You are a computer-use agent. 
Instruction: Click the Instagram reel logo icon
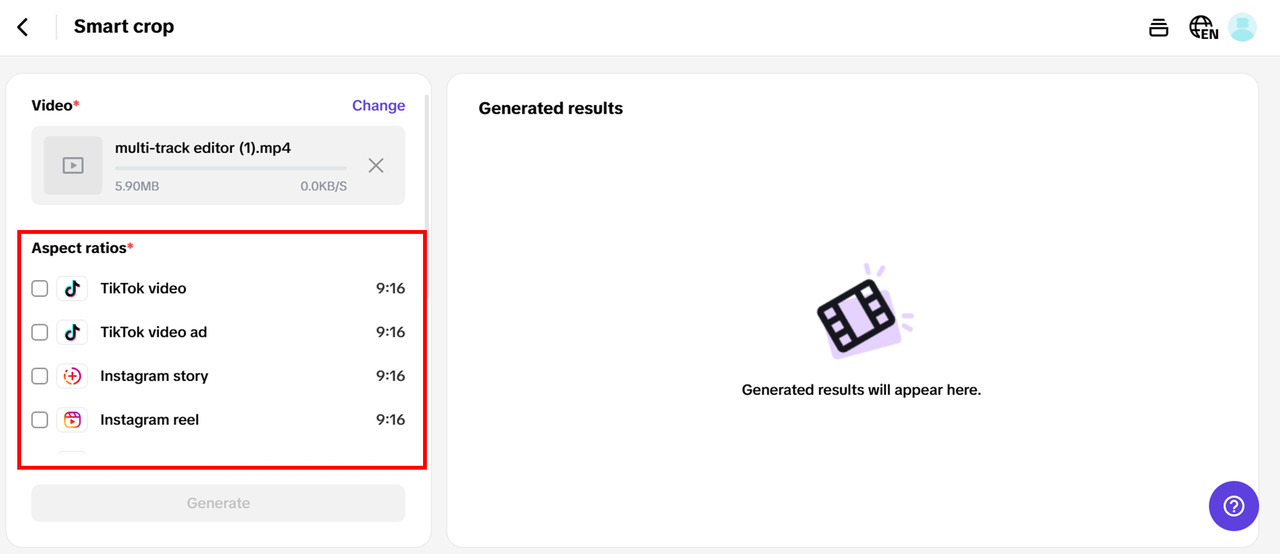pos(72,420)
